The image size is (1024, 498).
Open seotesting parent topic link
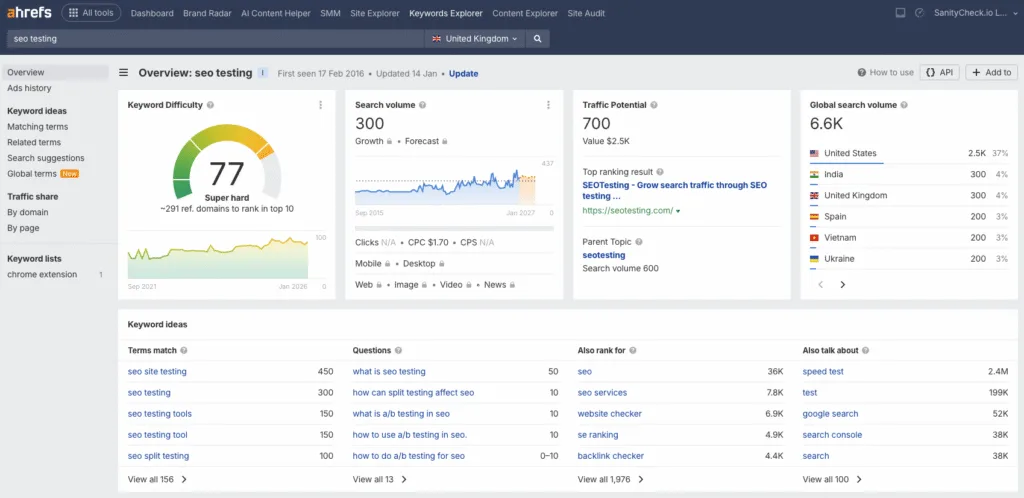(x=603, y=255)
